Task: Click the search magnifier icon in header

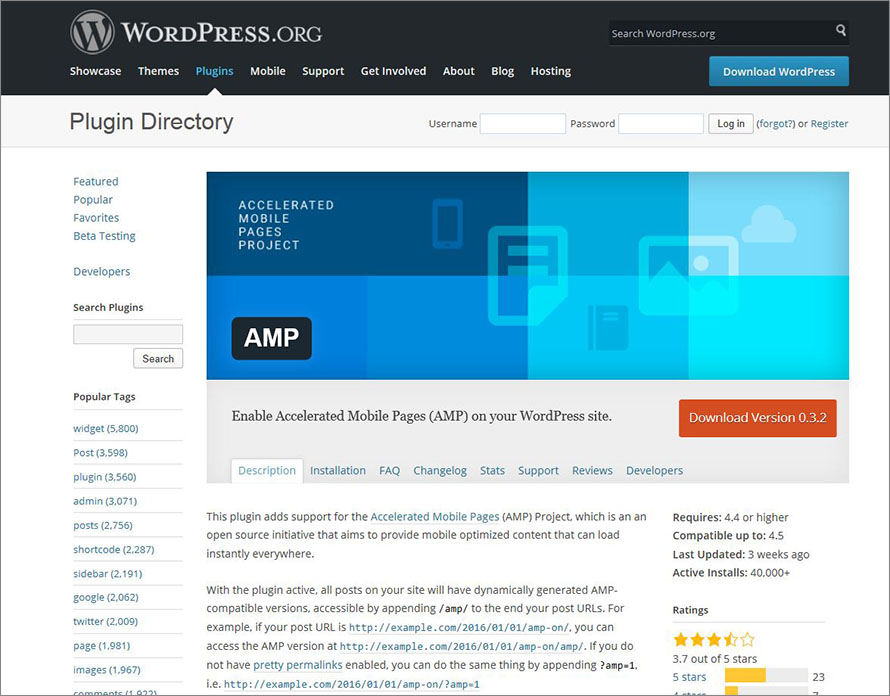Action: tap(841, 30)
